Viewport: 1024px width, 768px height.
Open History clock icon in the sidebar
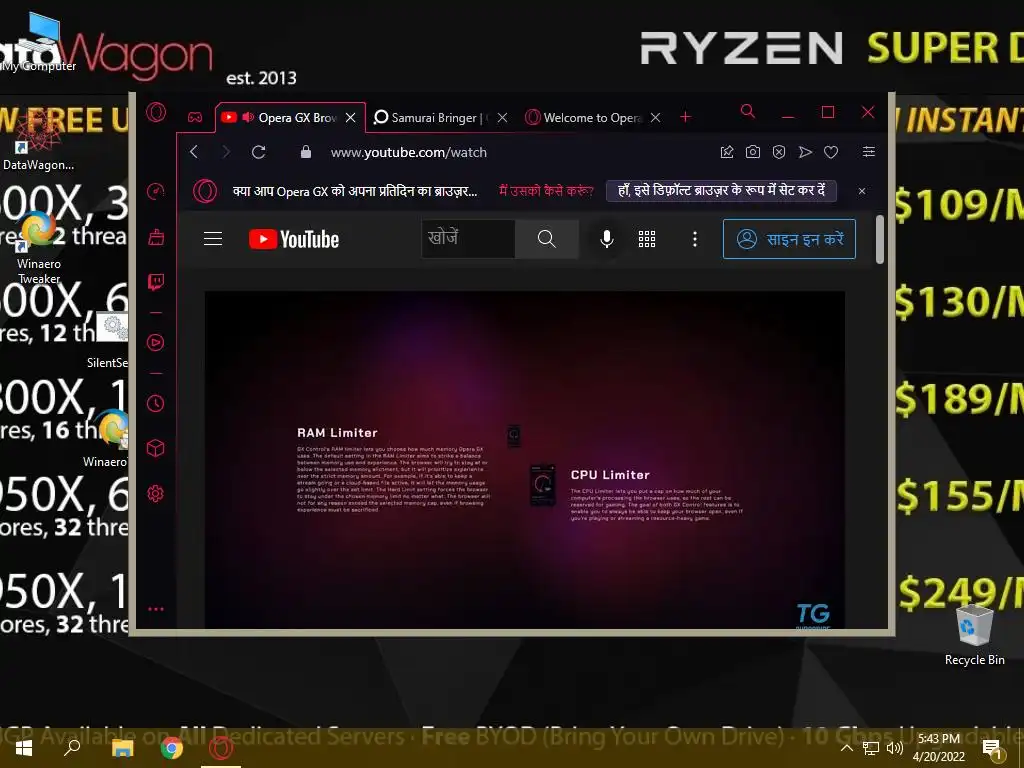pos(155,403)
